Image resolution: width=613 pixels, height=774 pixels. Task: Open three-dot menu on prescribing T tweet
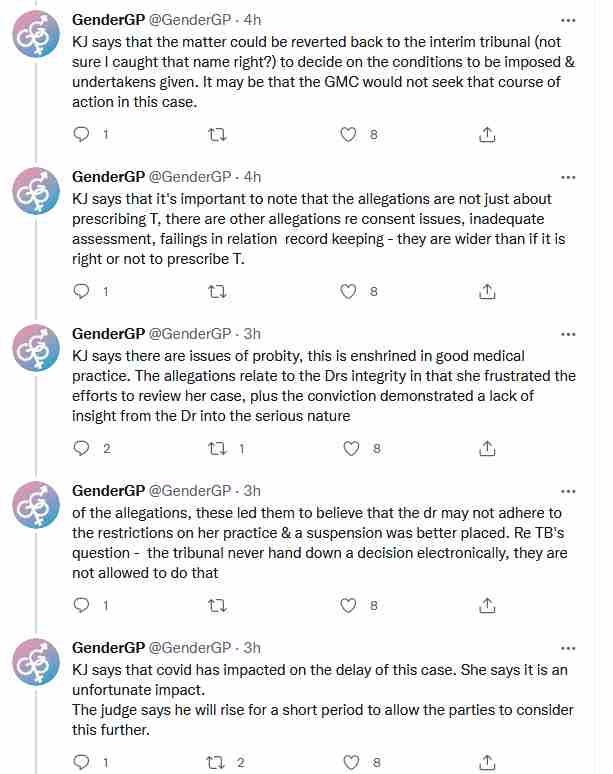[568, 177]
